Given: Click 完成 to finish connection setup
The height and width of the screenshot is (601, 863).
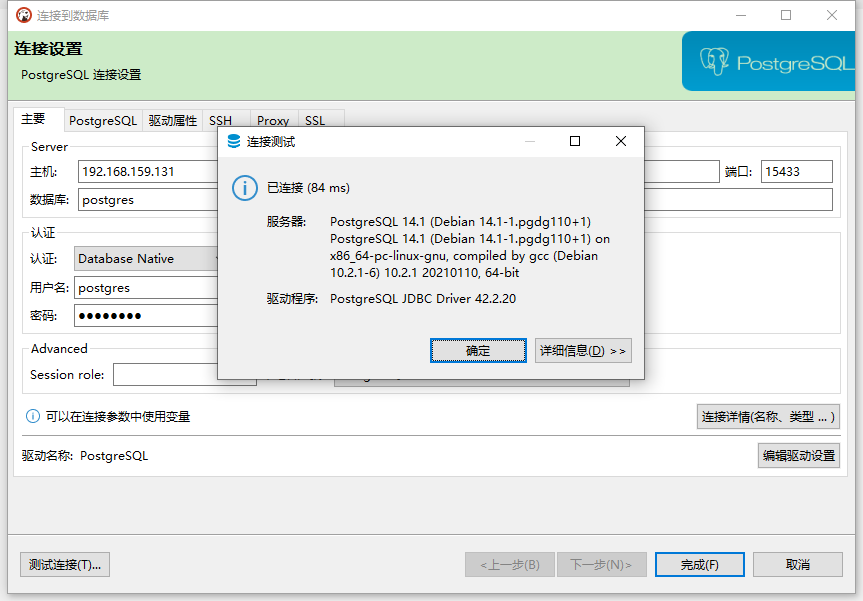Looking at the screenshot, I should click(699, 564).
